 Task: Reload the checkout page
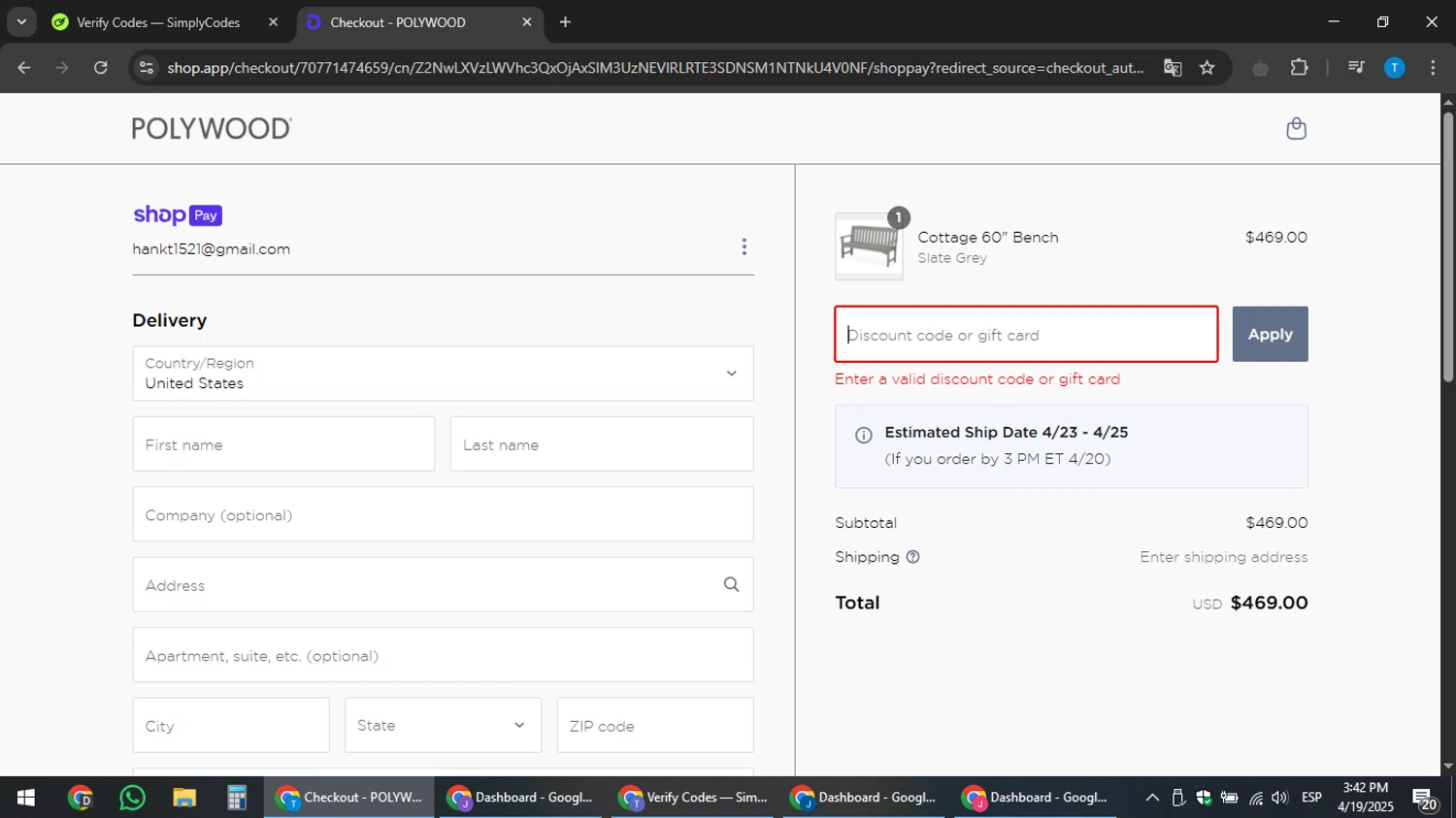[101, 68]
